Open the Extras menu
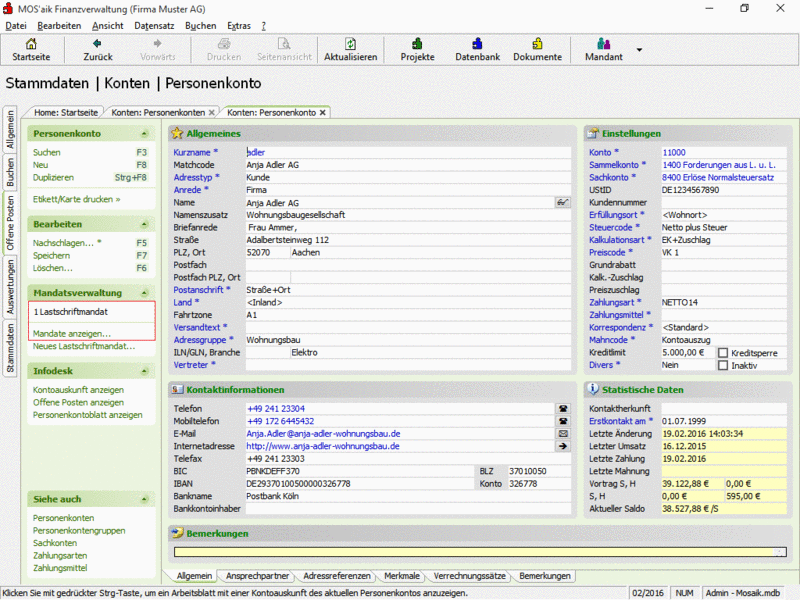Viewport: 800px width, 600px height. coord(239,26)
